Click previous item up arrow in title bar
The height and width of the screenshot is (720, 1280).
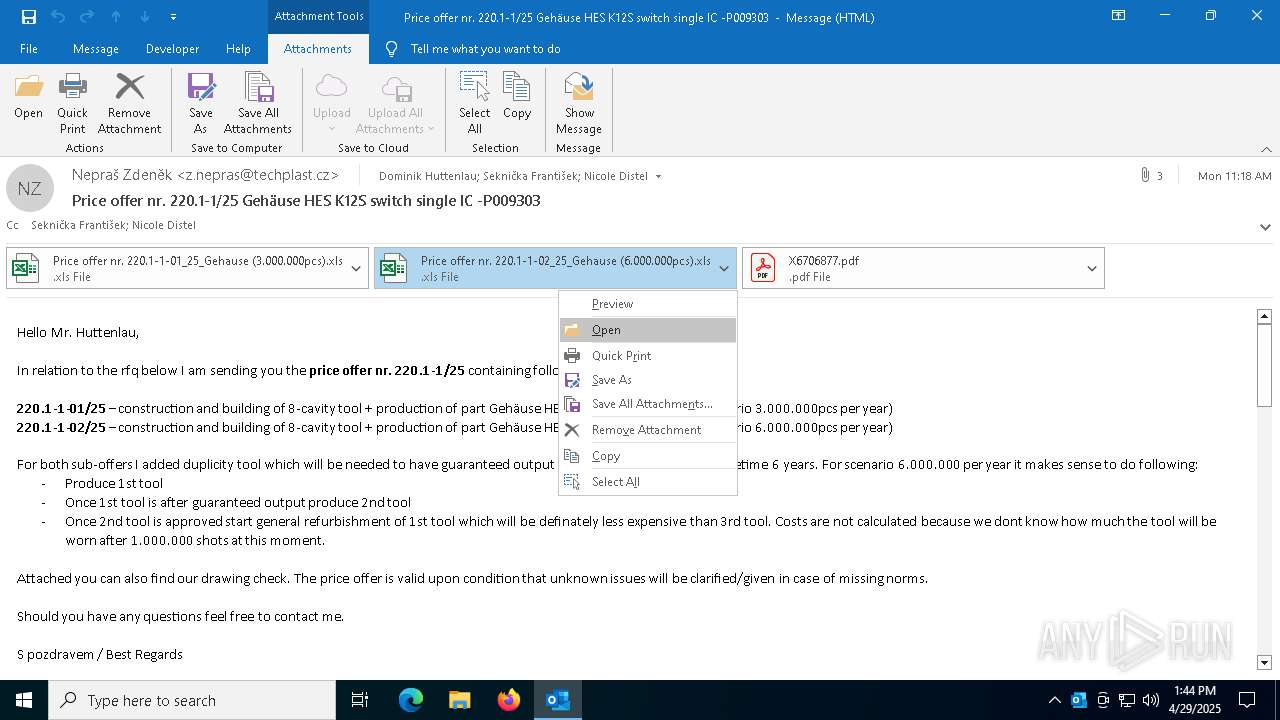tap(116, 17)
